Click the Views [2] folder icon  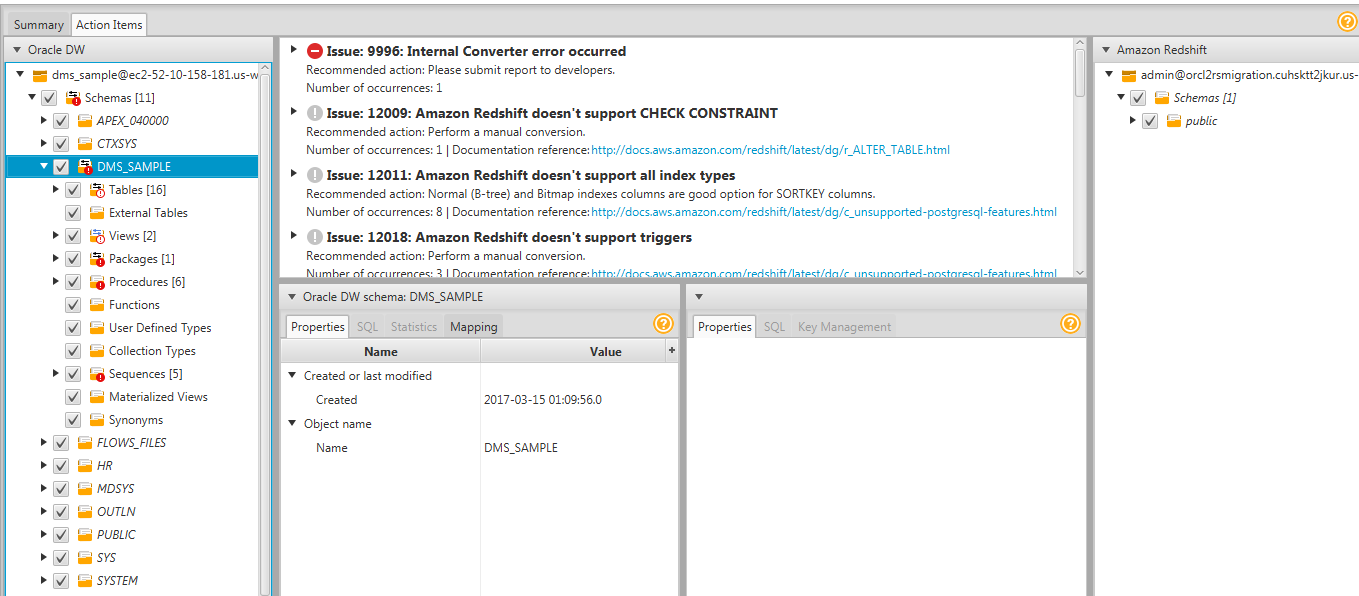click(x=97, y=236)
